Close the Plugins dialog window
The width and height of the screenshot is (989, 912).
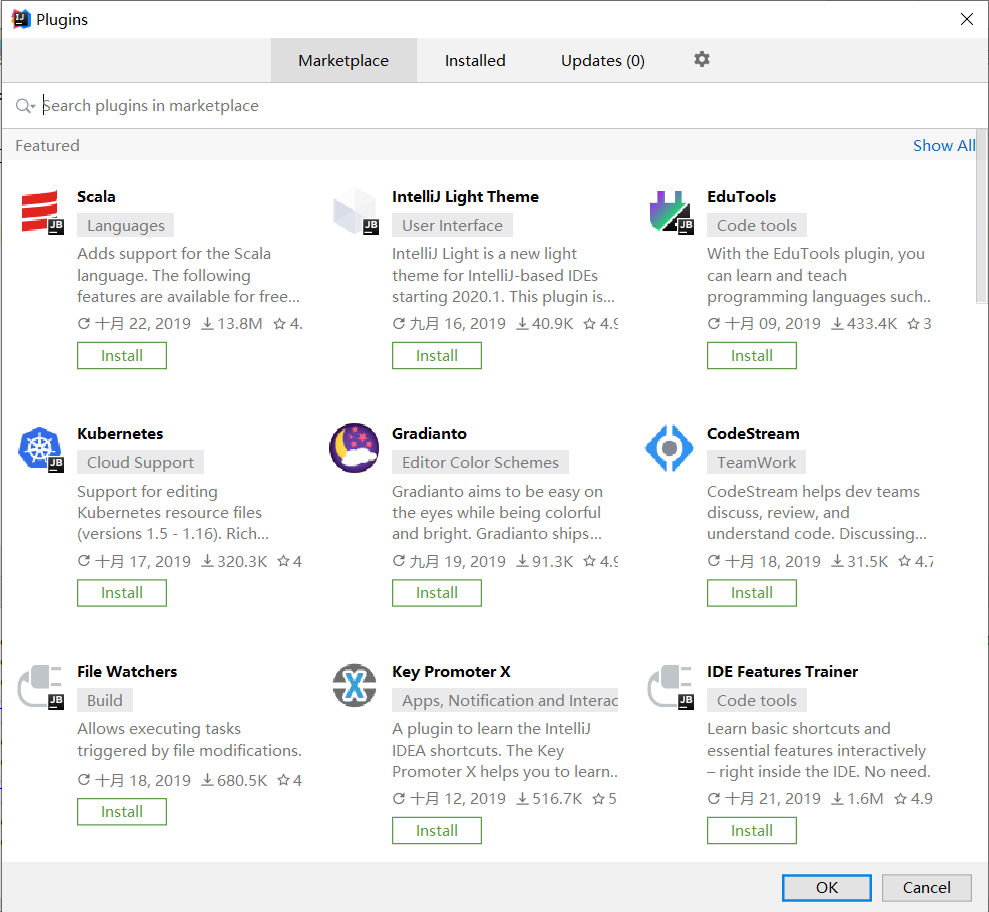pyautogui.click(x=966, y=19)
